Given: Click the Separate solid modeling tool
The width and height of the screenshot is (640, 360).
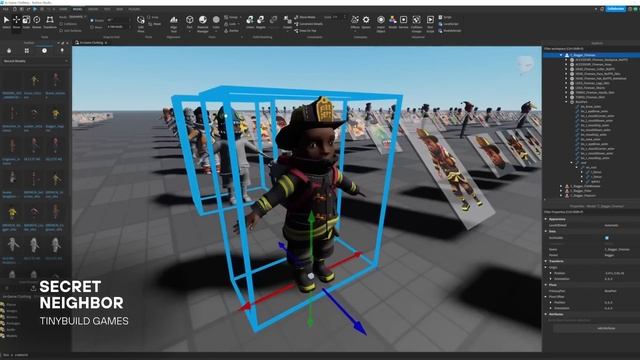Looking at the screenshot, I should coord(273,22).
